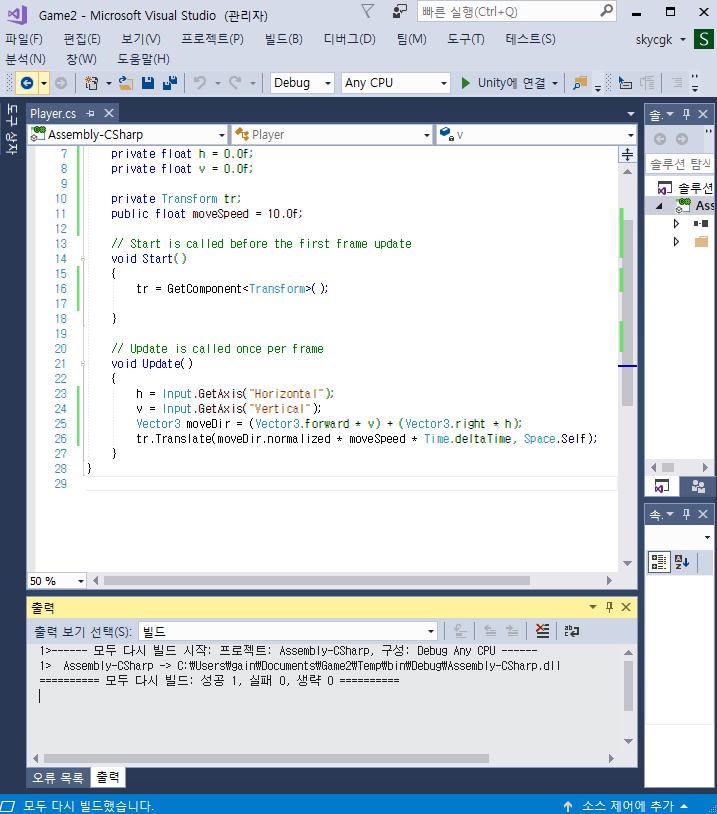Close the Output panel
The width and height of the screenshot is (717, 814).
click(626, 607)
